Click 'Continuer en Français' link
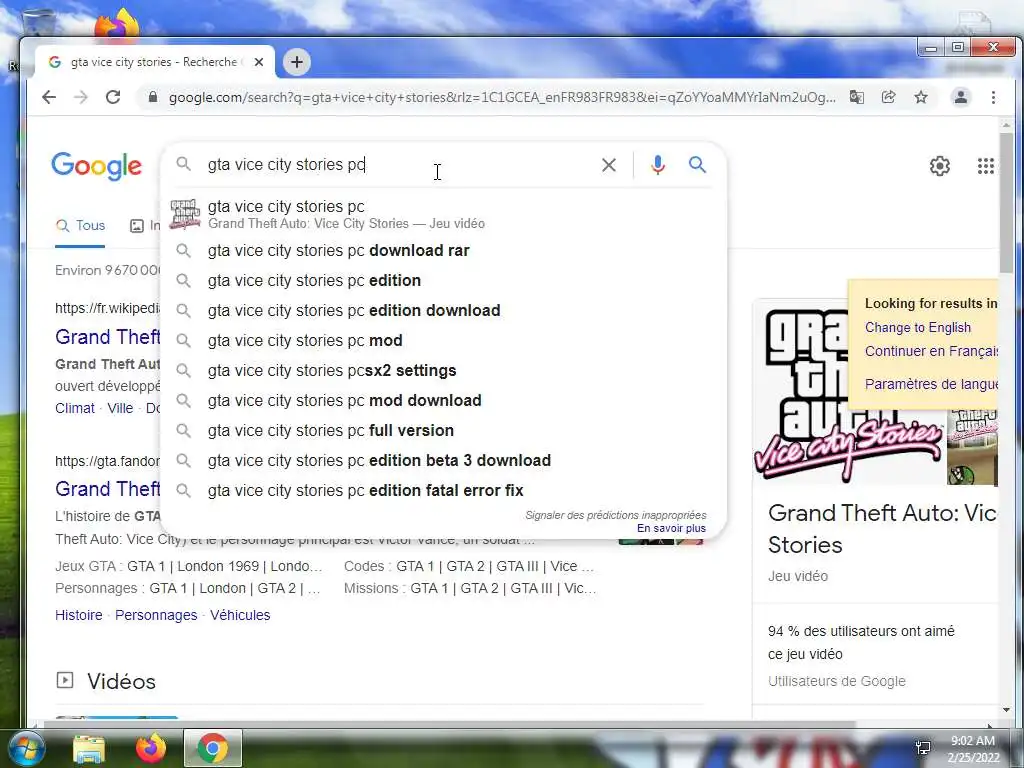The width and height of the screenshot is (1024, 768). [931, 351]
